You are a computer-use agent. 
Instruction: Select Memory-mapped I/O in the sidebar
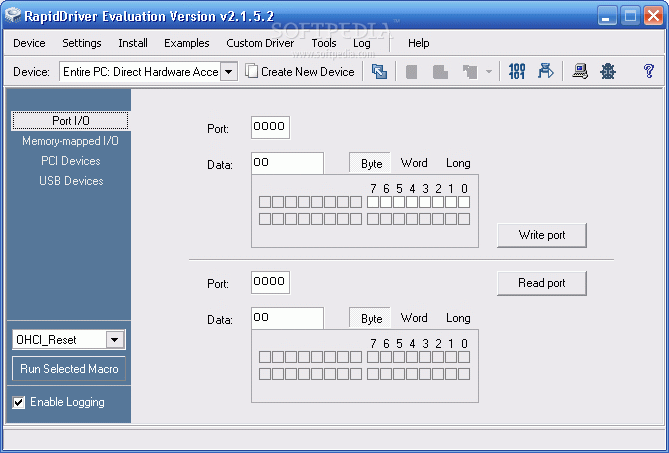70,141
